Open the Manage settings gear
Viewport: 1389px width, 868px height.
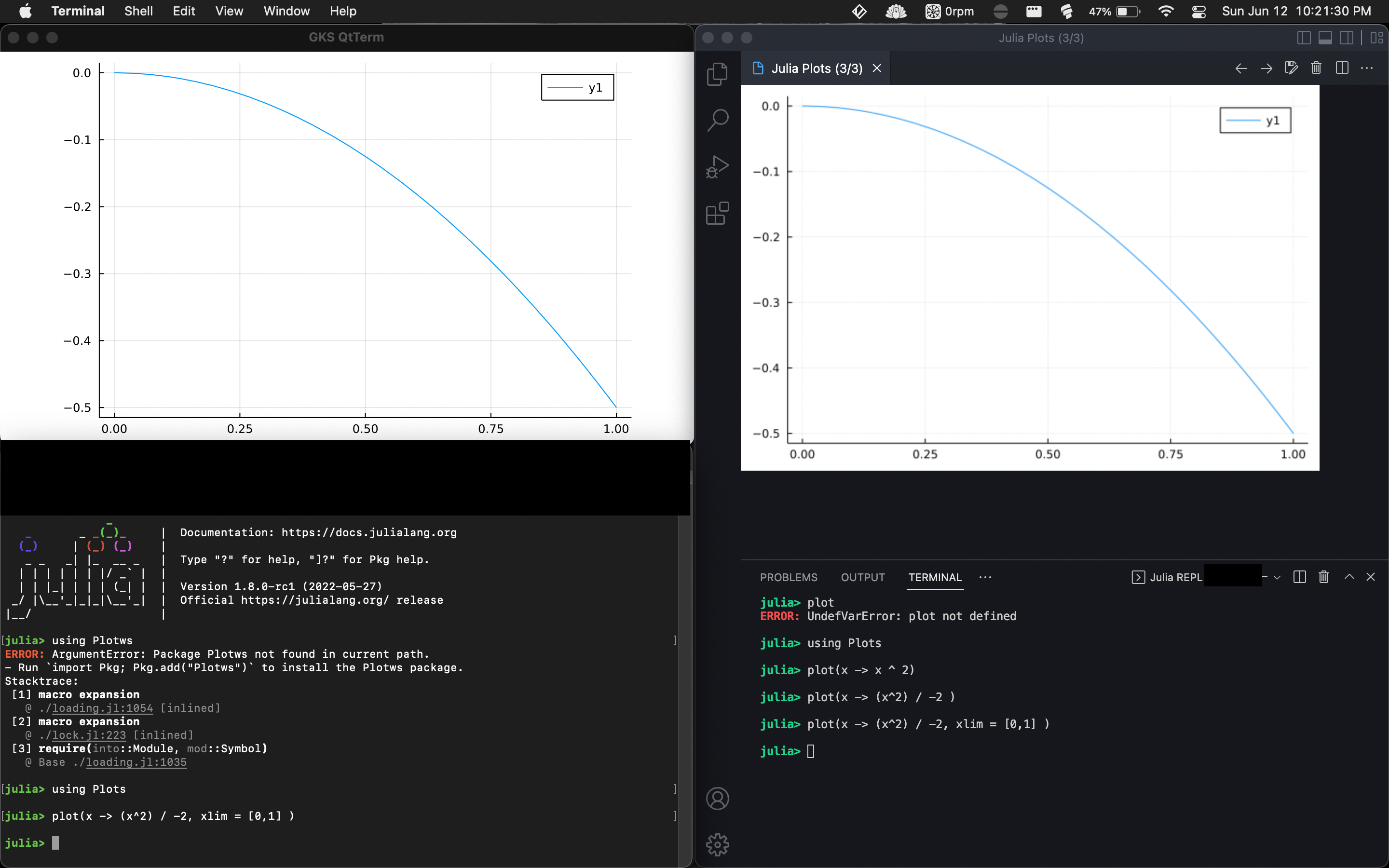click(x=718, y=844)
